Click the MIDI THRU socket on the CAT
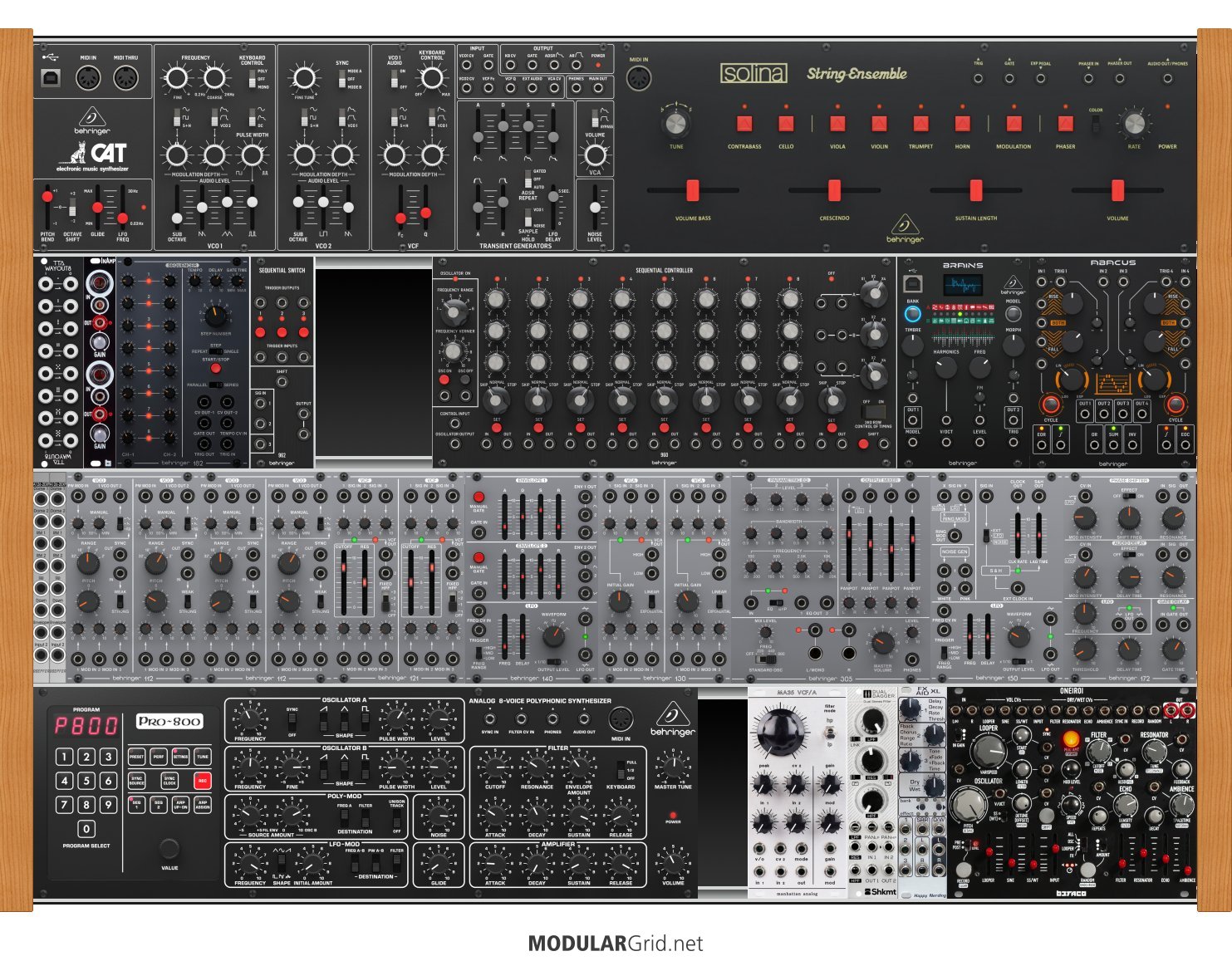This screenshot has width=1232, height=961. pyautogui.click(x=125, y=79)
